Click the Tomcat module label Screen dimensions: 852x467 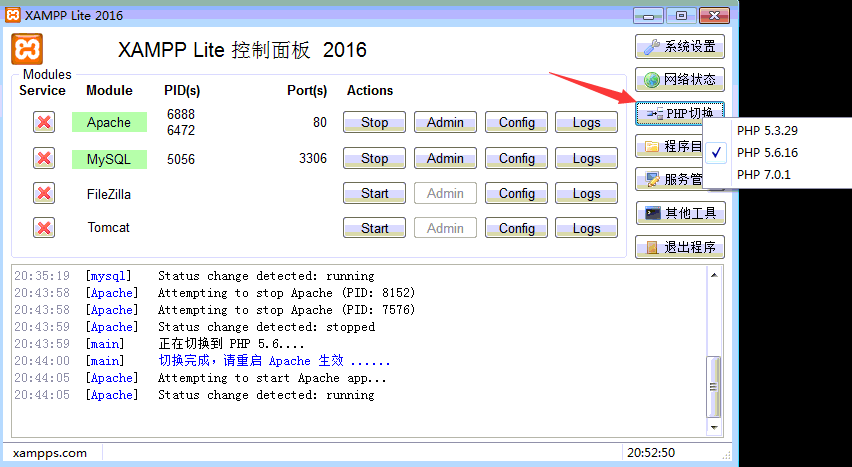(109, 227)
